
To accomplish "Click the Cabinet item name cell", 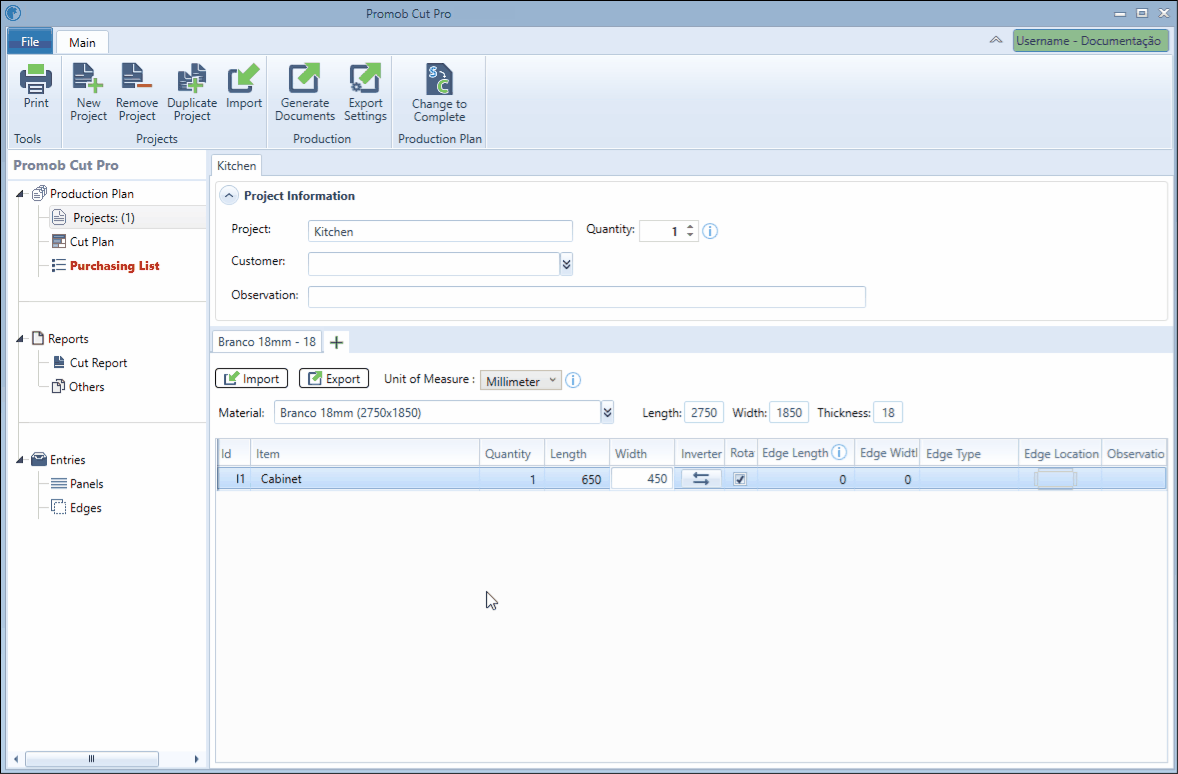I will (365, 479).
